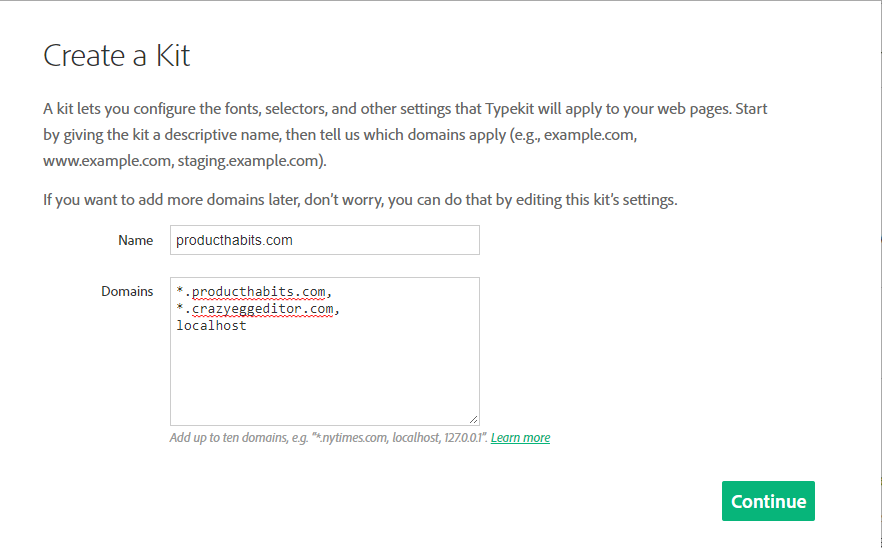The image size is (882, 548).
Task: Click the 'Add up to ten domains' hint text
Action: click(329, 437)
